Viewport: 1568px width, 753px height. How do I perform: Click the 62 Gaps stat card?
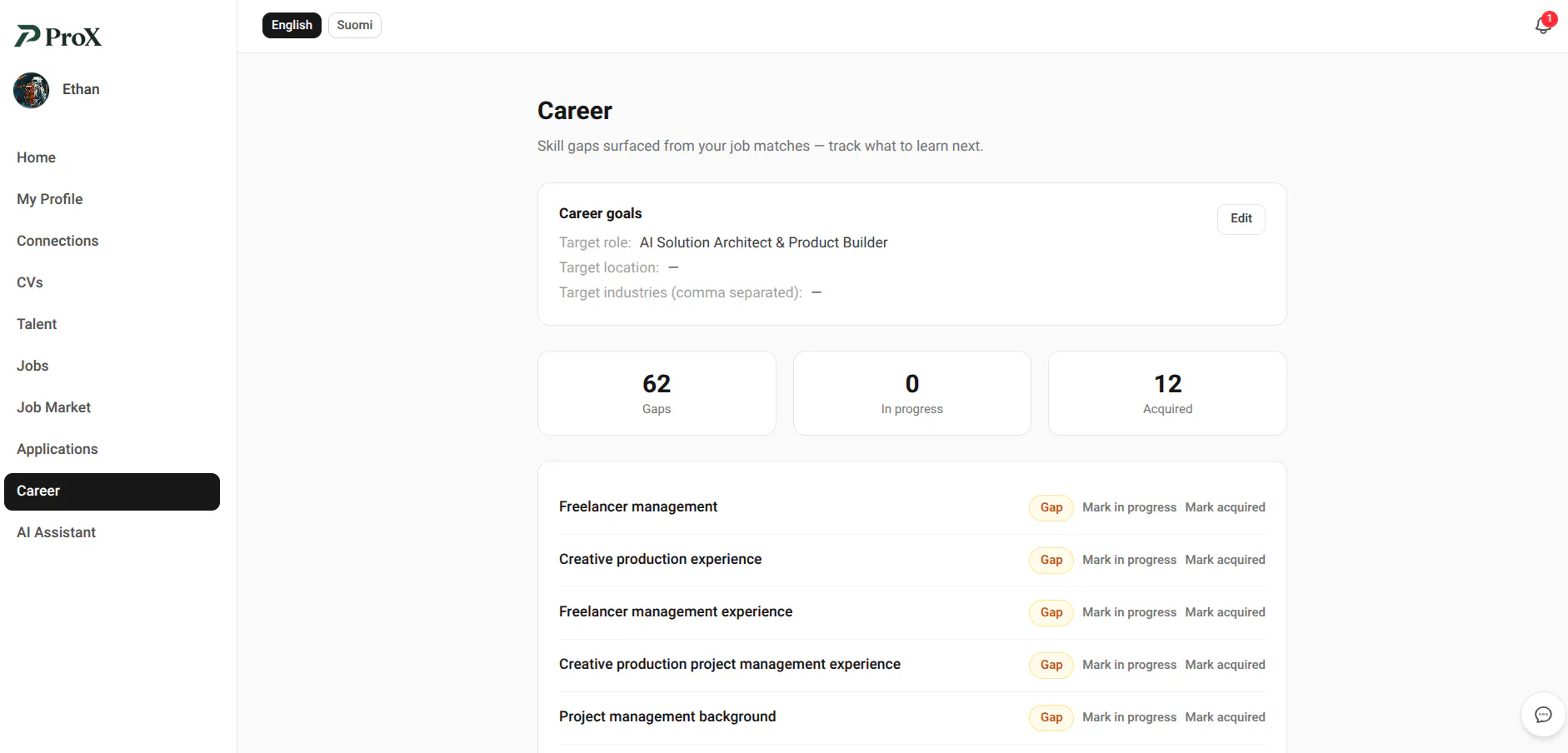coord(657,393)
